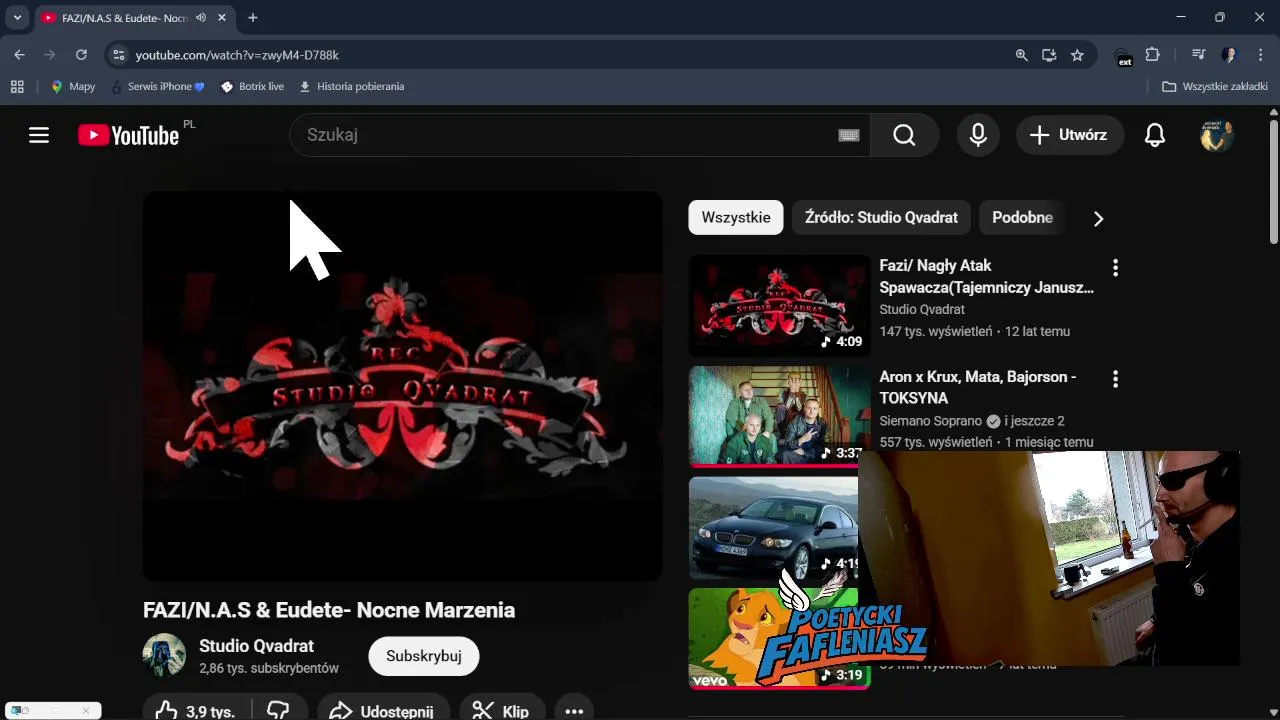Viewport: 1280px width, 720px height.
Task: Click the install app icon in address bar
Action: pos(1049,55)
